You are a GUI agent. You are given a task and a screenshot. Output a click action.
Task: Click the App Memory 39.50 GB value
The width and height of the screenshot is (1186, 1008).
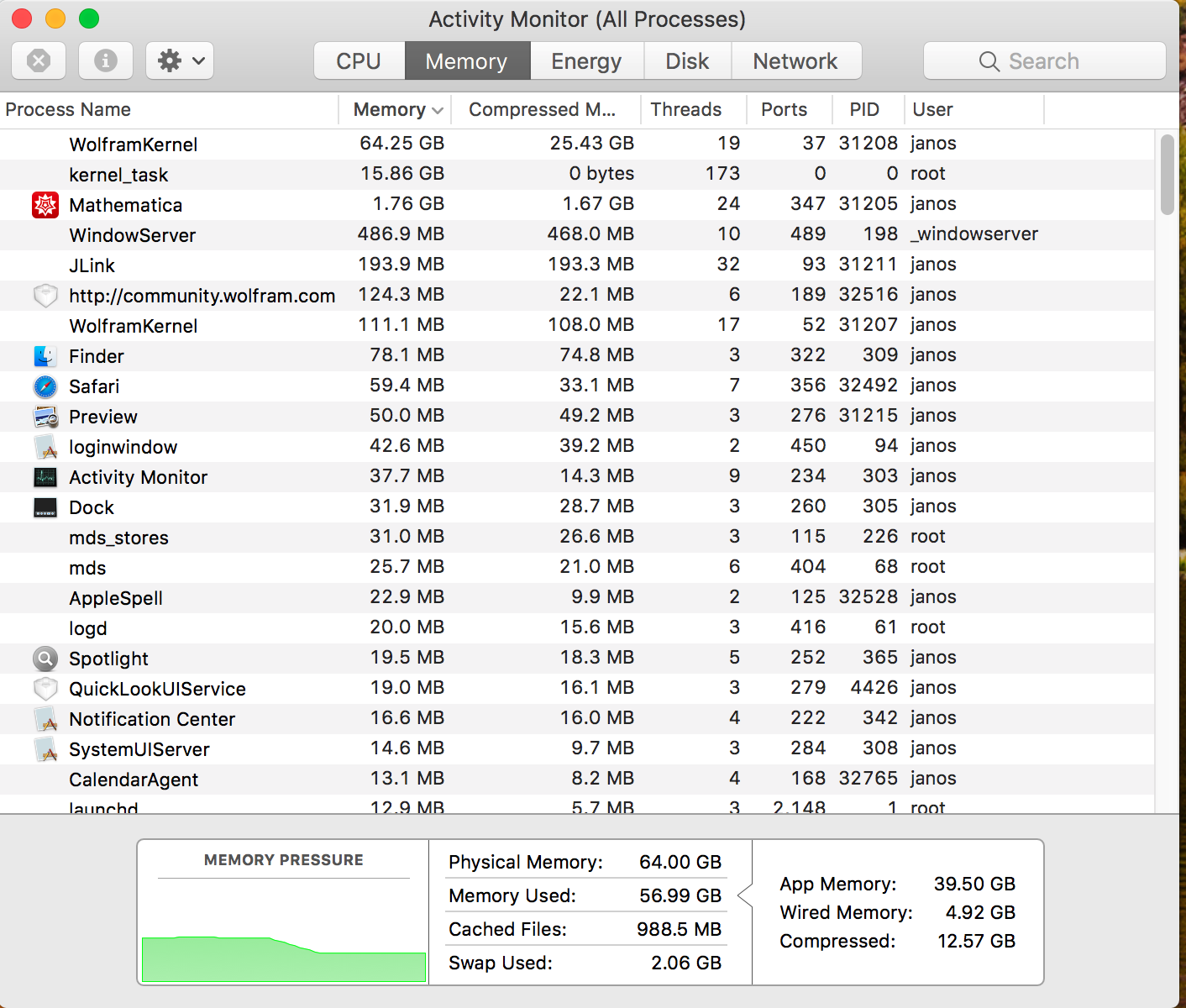tap(974, 884)
